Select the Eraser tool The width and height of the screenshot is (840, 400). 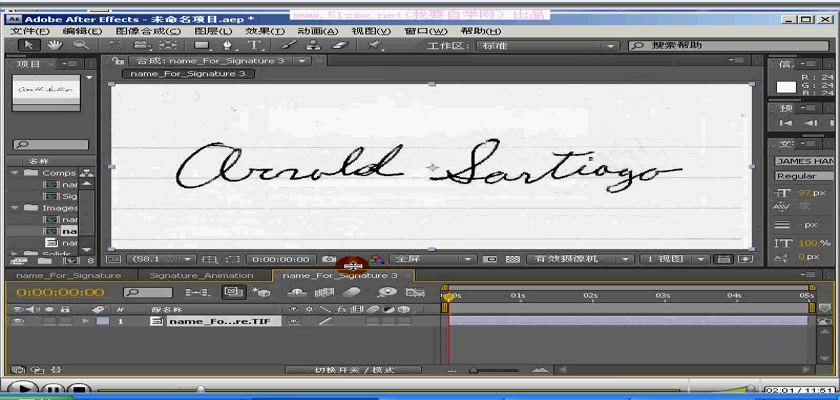pyautogui.click(x=340, y=46)
